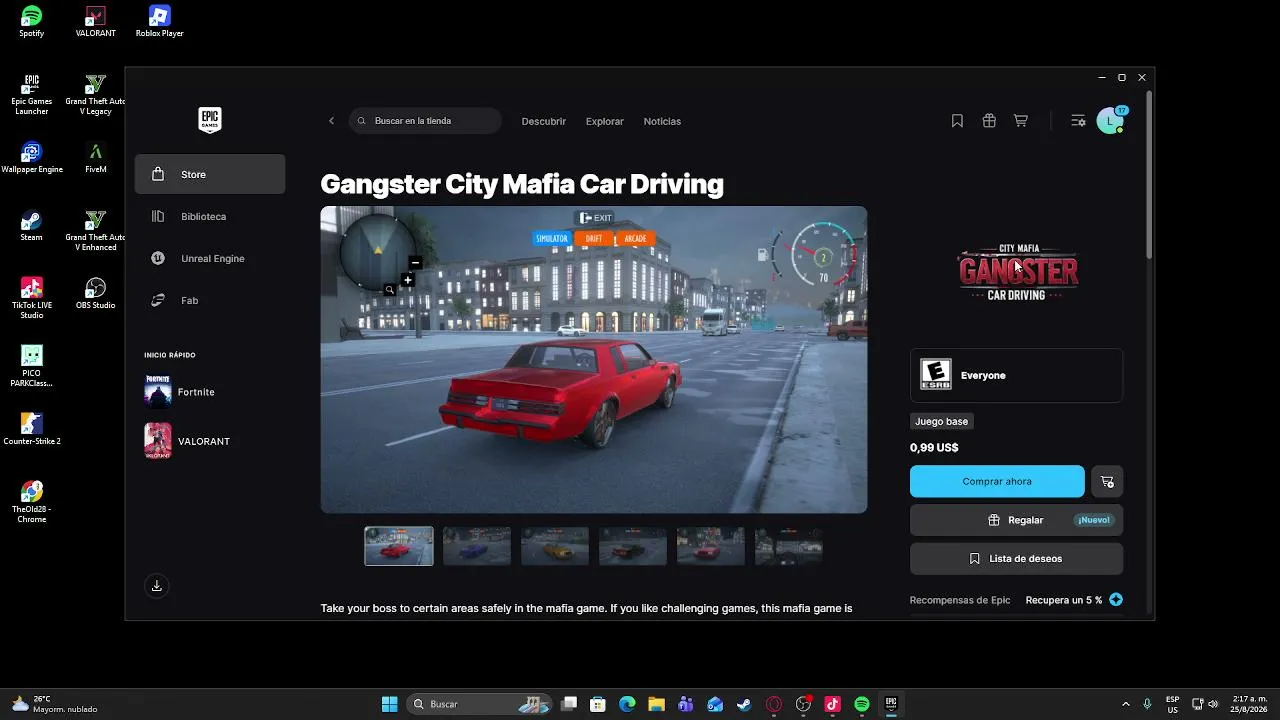Select Roblox Player desktop shortcut
Viewport: 1280px width, 720px height.
(x=160, y=21)
